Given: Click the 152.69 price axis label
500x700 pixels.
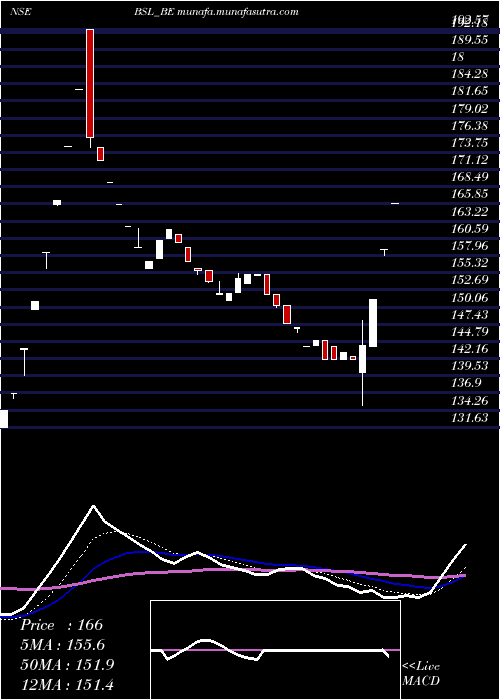Looking at the screenshot, I should tap(469, 280).
